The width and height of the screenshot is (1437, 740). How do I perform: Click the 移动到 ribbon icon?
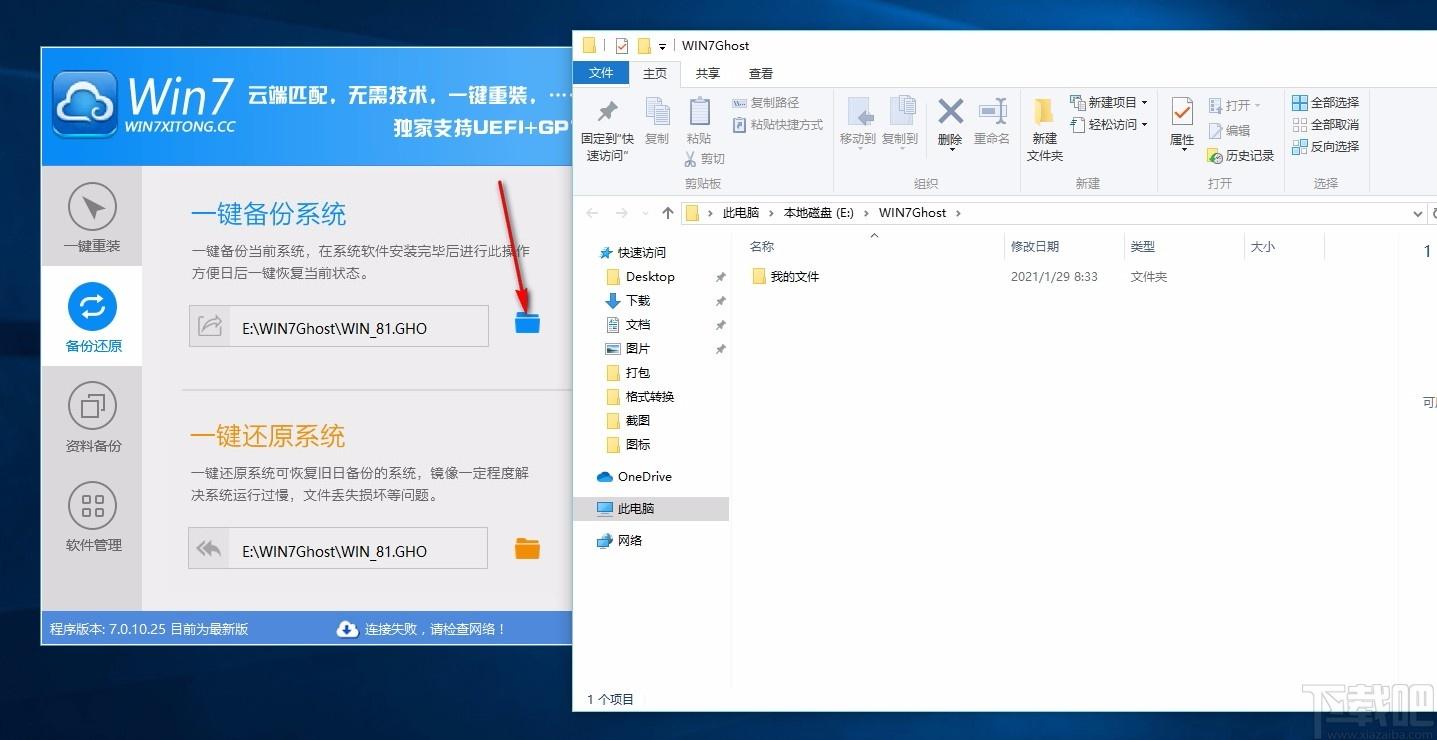pyautogui.click(x=858, y=111)
